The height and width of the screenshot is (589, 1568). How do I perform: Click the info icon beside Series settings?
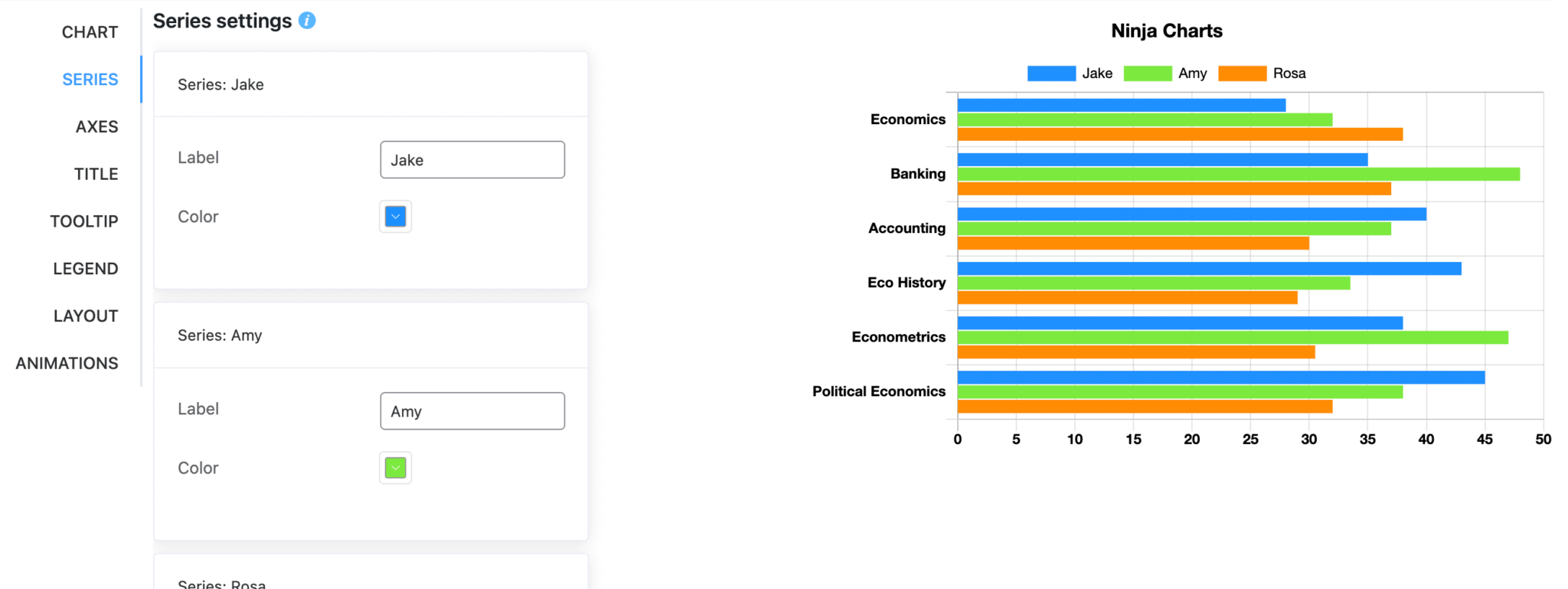307,21
